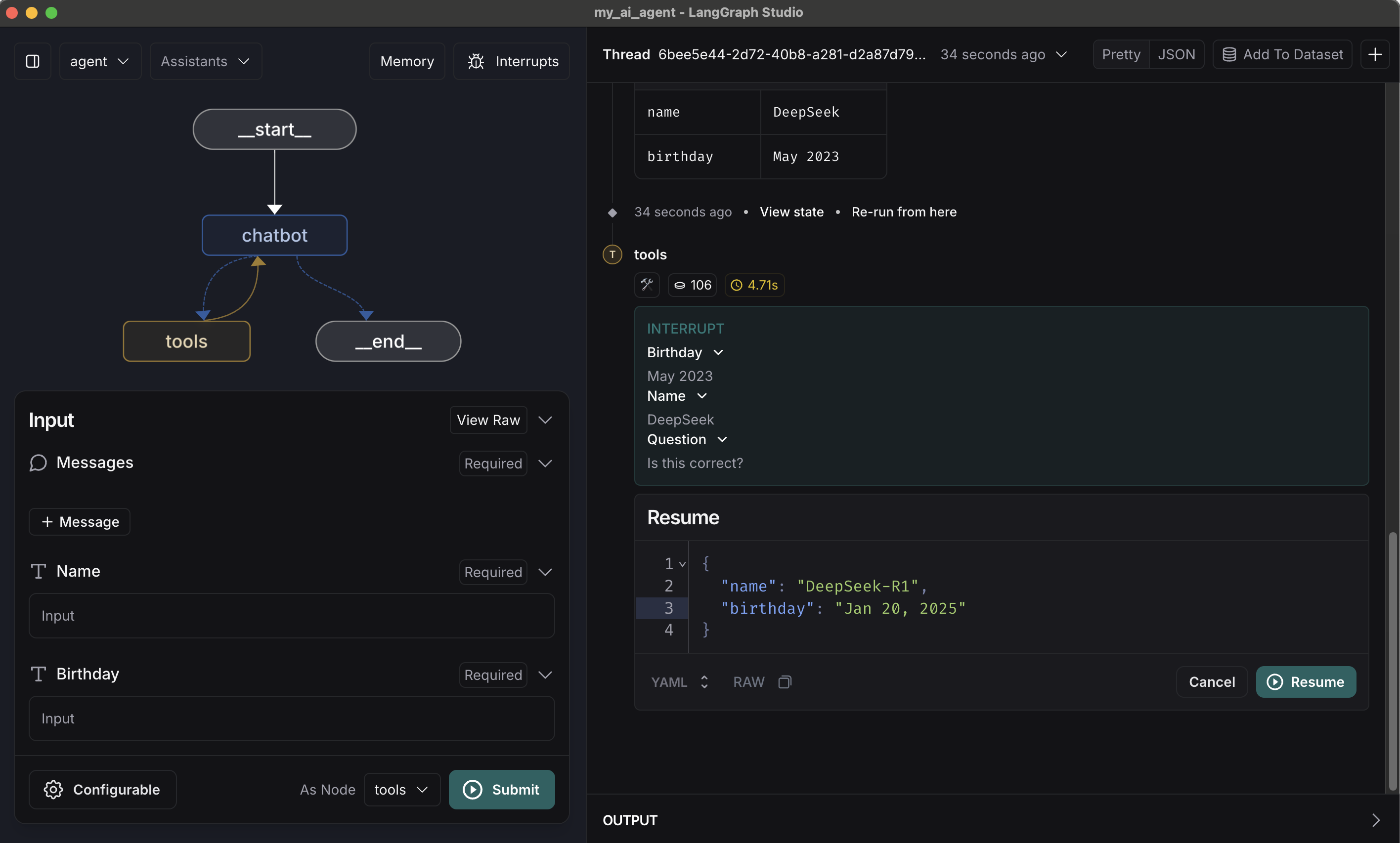
Task: Click the green Resume button
Action: tap(1305, 682)
